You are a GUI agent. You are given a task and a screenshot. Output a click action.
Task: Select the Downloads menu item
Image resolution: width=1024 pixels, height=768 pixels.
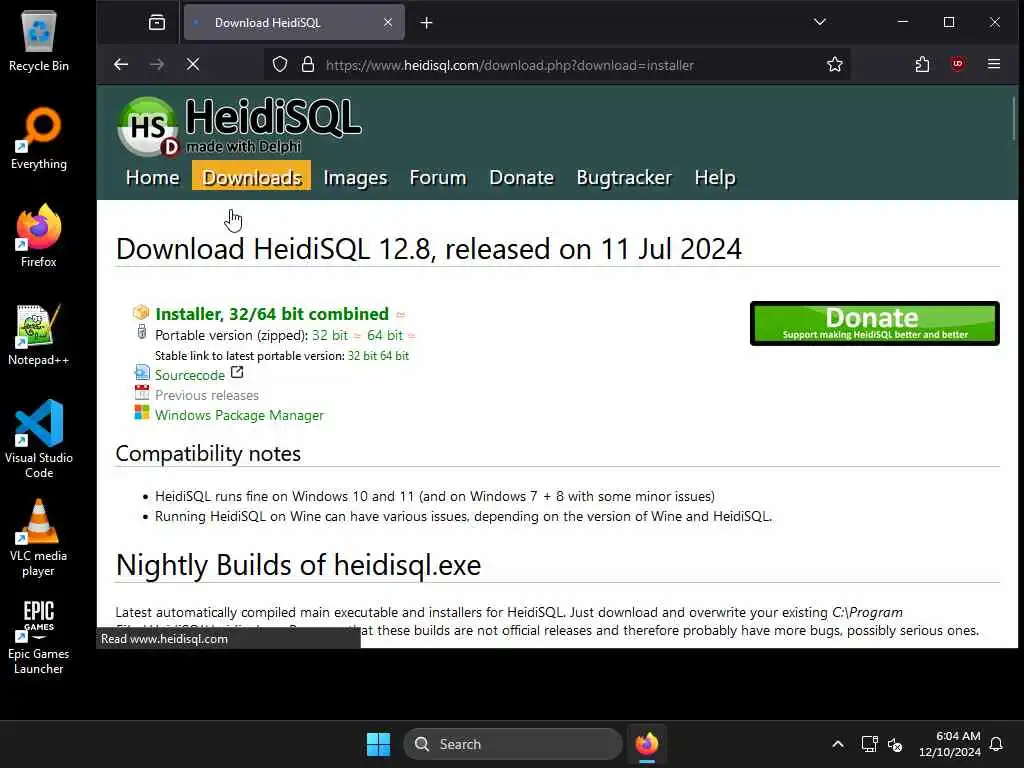tap(251, 177)
